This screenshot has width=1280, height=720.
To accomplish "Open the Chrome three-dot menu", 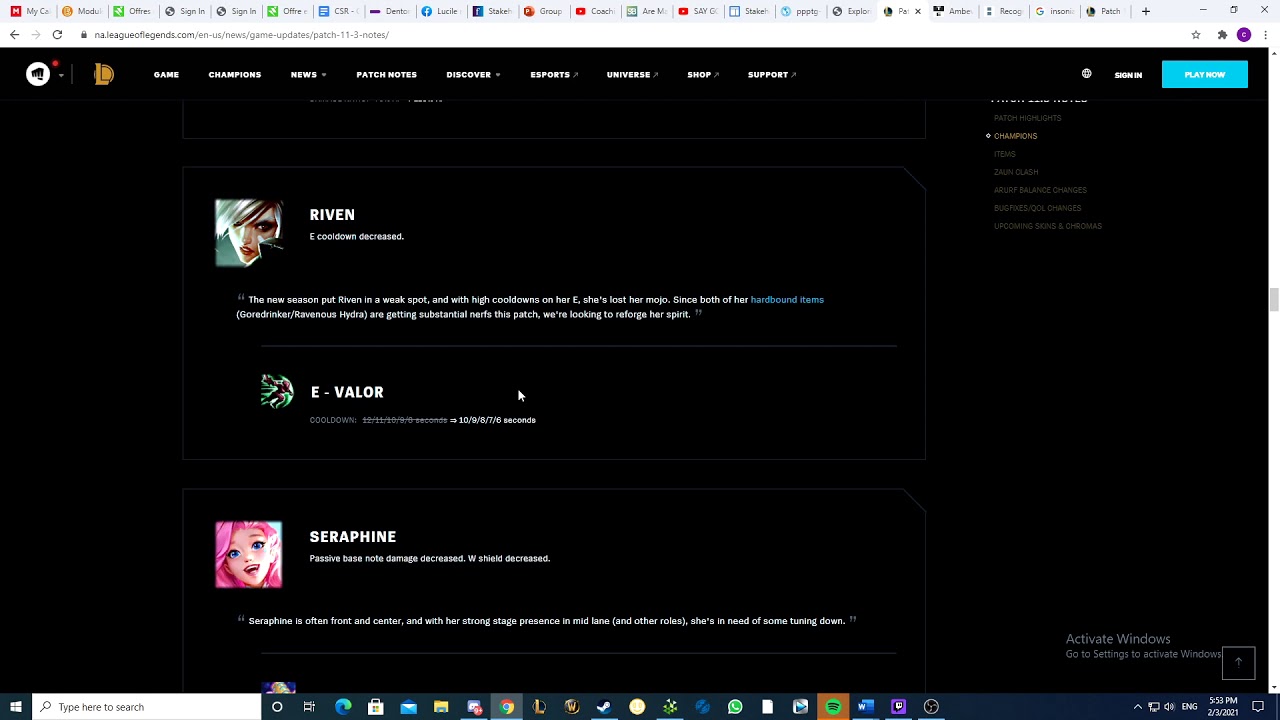I will click(1265, 35).
